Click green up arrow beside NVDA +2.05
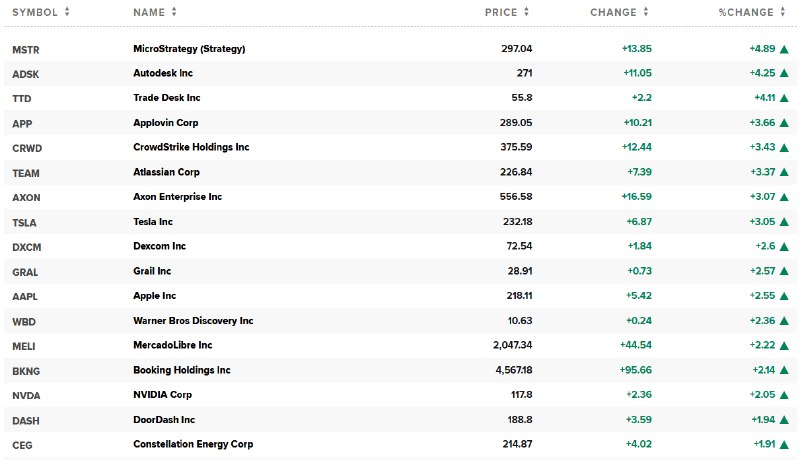 (x=784, y=395)
